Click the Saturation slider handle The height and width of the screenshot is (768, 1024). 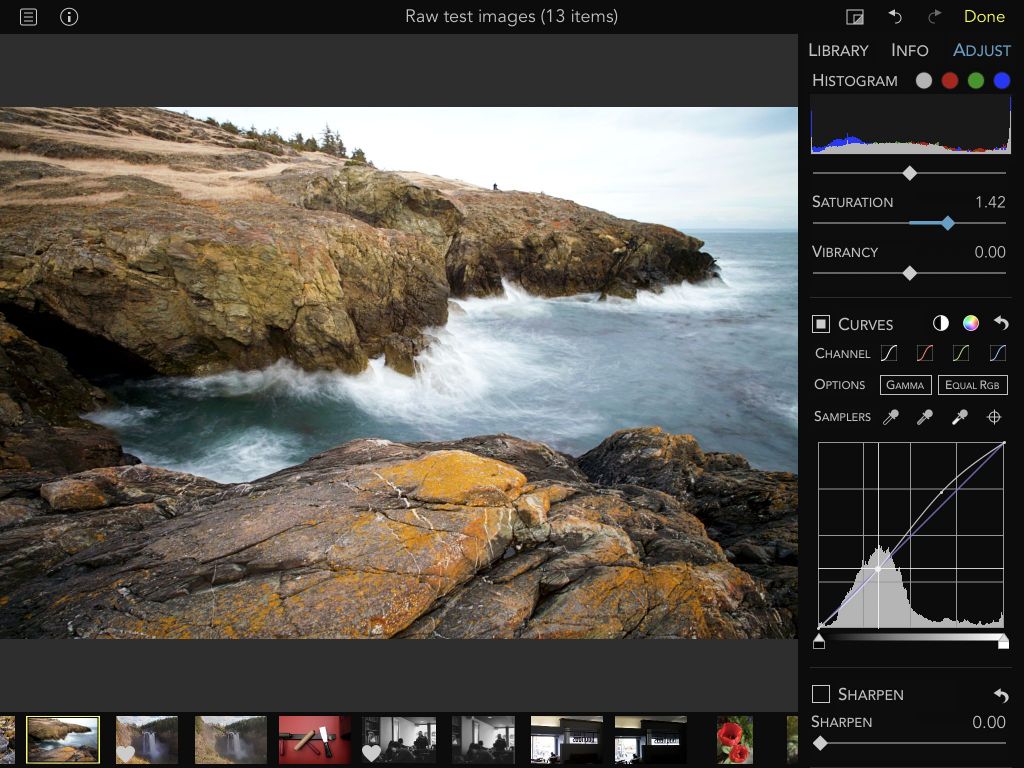[x=947, y=223]
